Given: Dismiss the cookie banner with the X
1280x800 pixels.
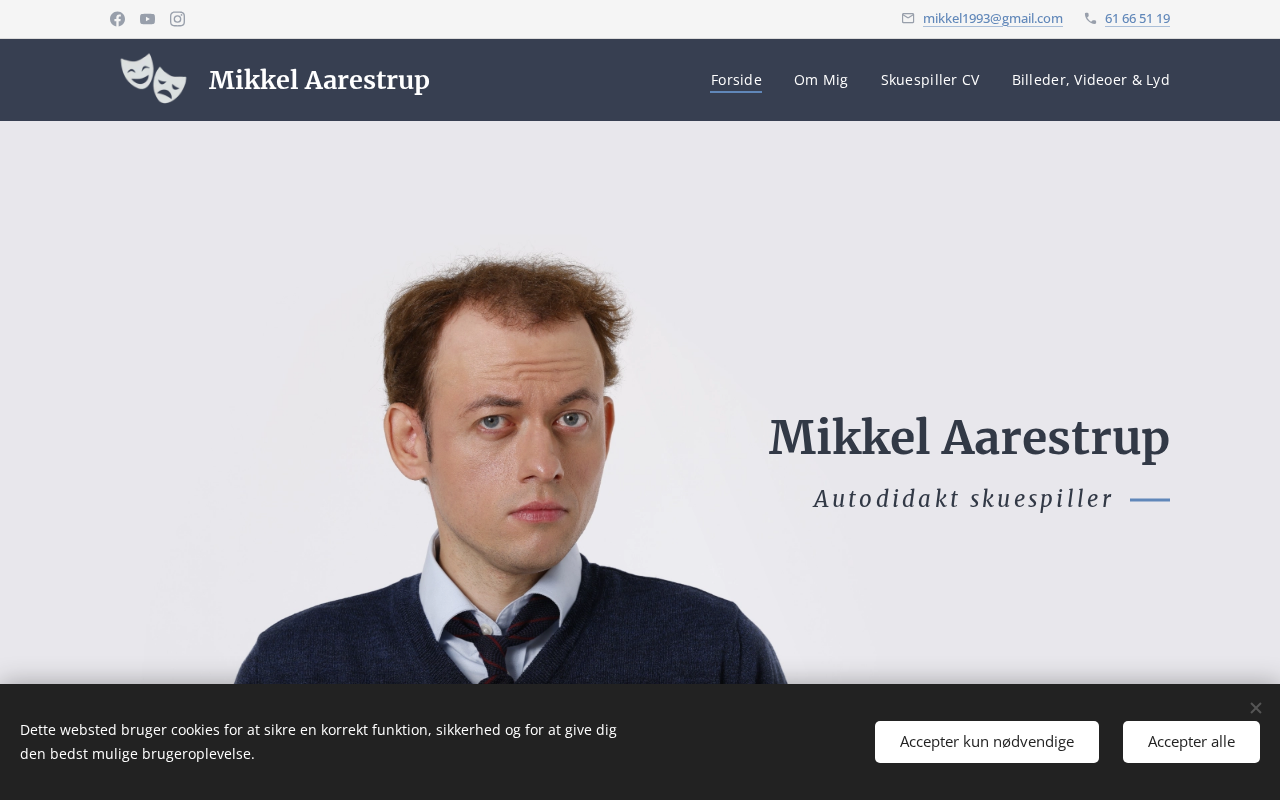Looking at the screenshot, I should coord(1255,708).
